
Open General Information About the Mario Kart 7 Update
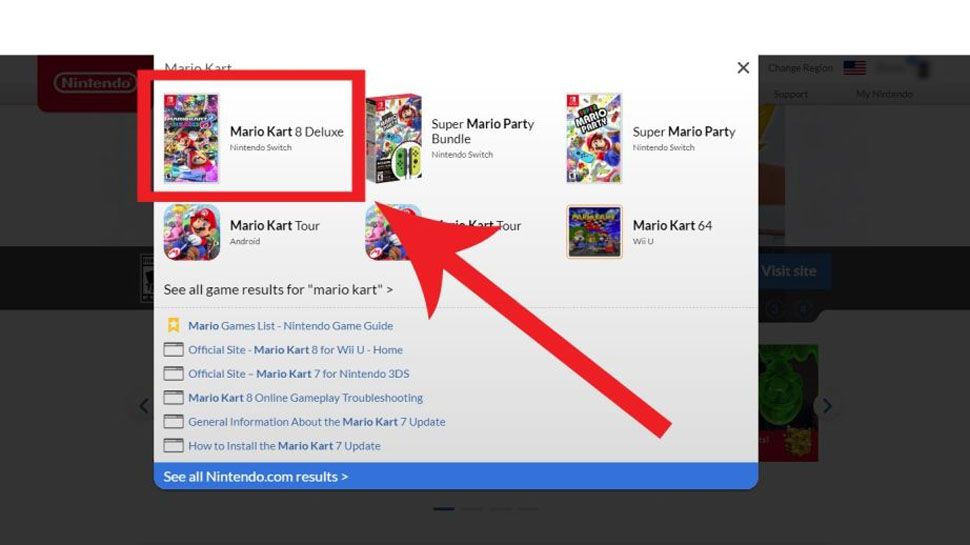point(317,422)
